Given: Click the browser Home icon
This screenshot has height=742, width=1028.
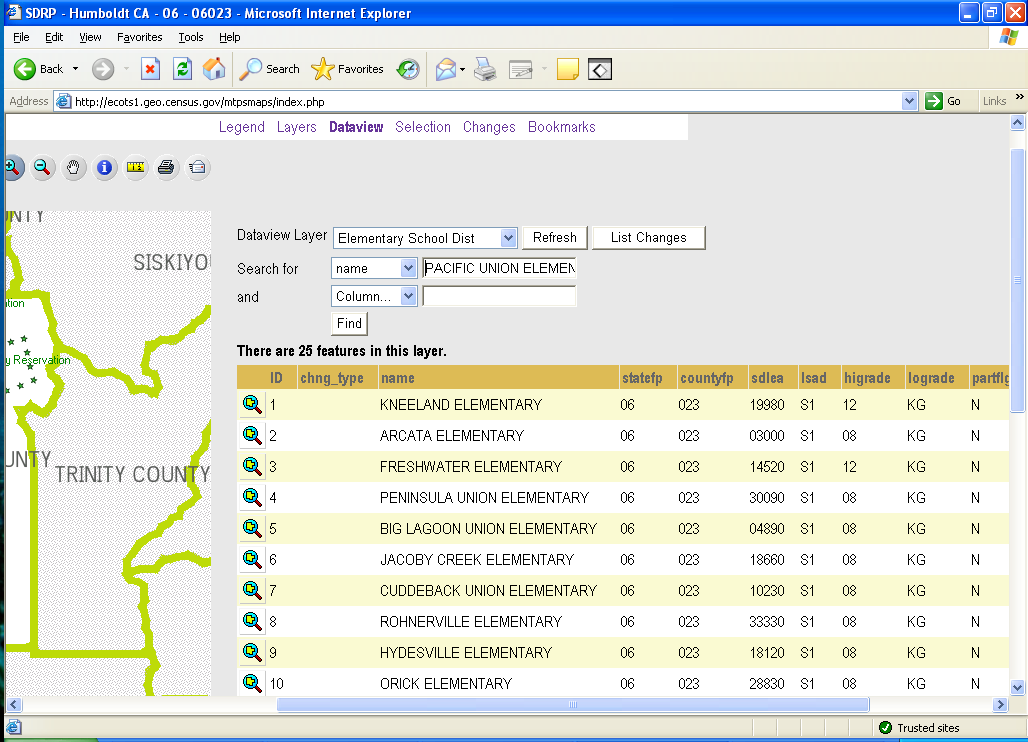Looking at the screenshot, I should pos(214,69).
